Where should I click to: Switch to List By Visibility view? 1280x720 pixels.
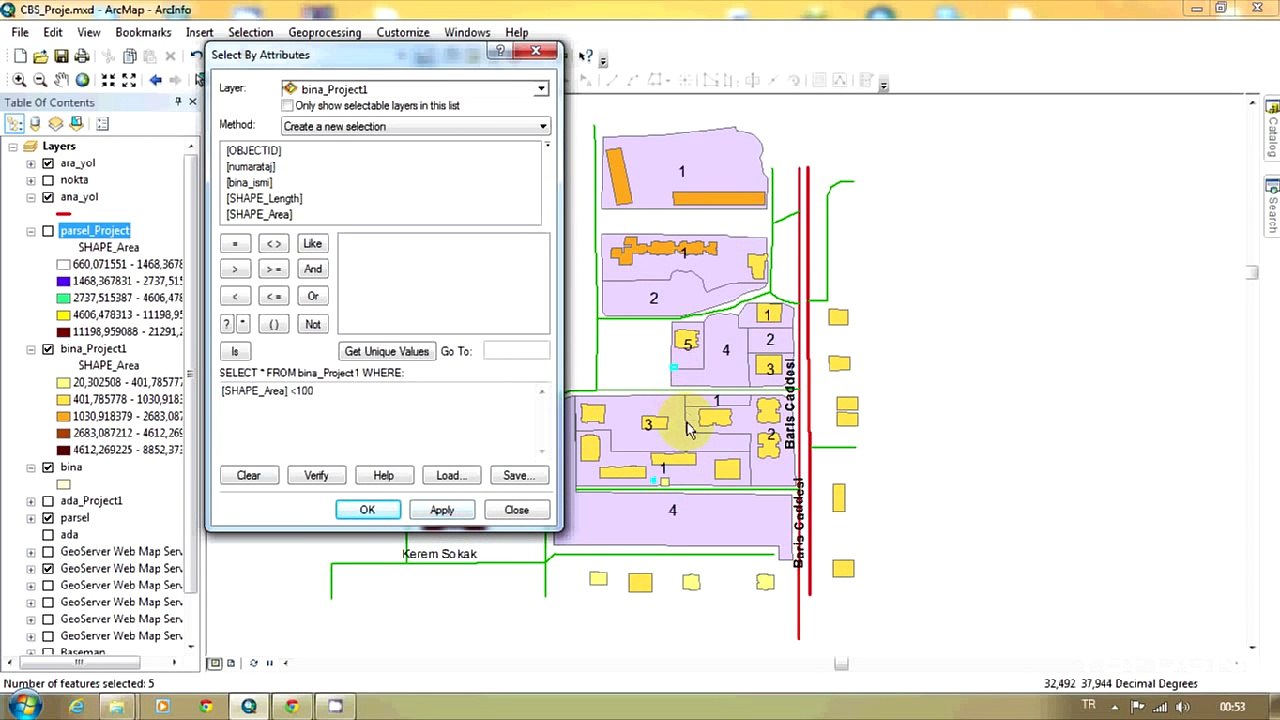tap(56, 124)
